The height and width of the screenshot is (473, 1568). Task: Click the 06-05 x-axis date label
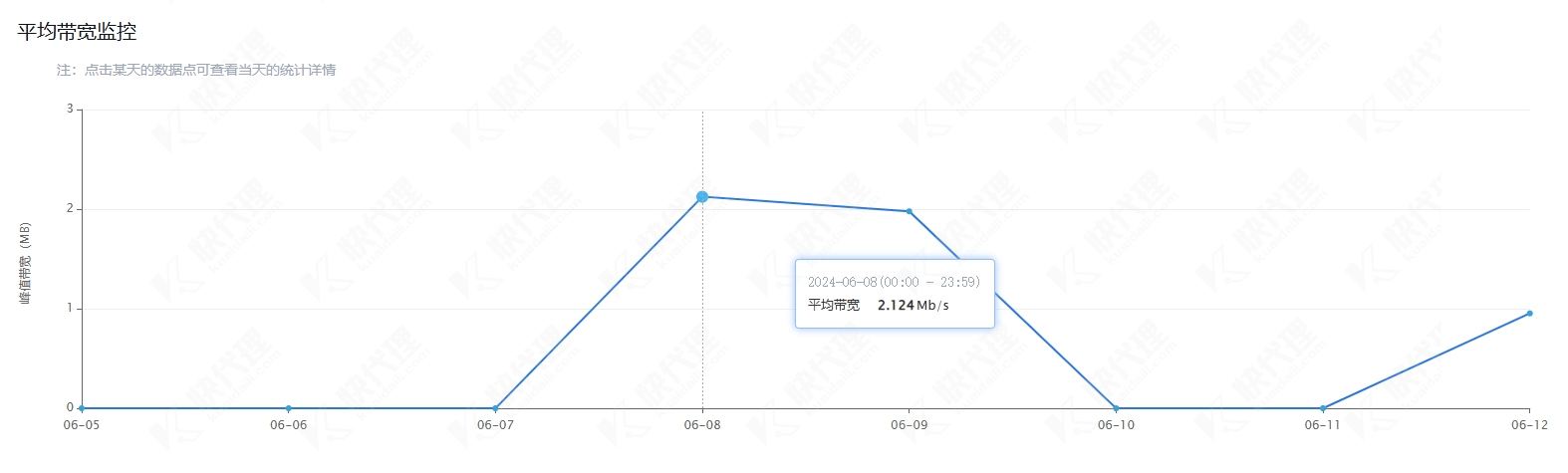82,425
